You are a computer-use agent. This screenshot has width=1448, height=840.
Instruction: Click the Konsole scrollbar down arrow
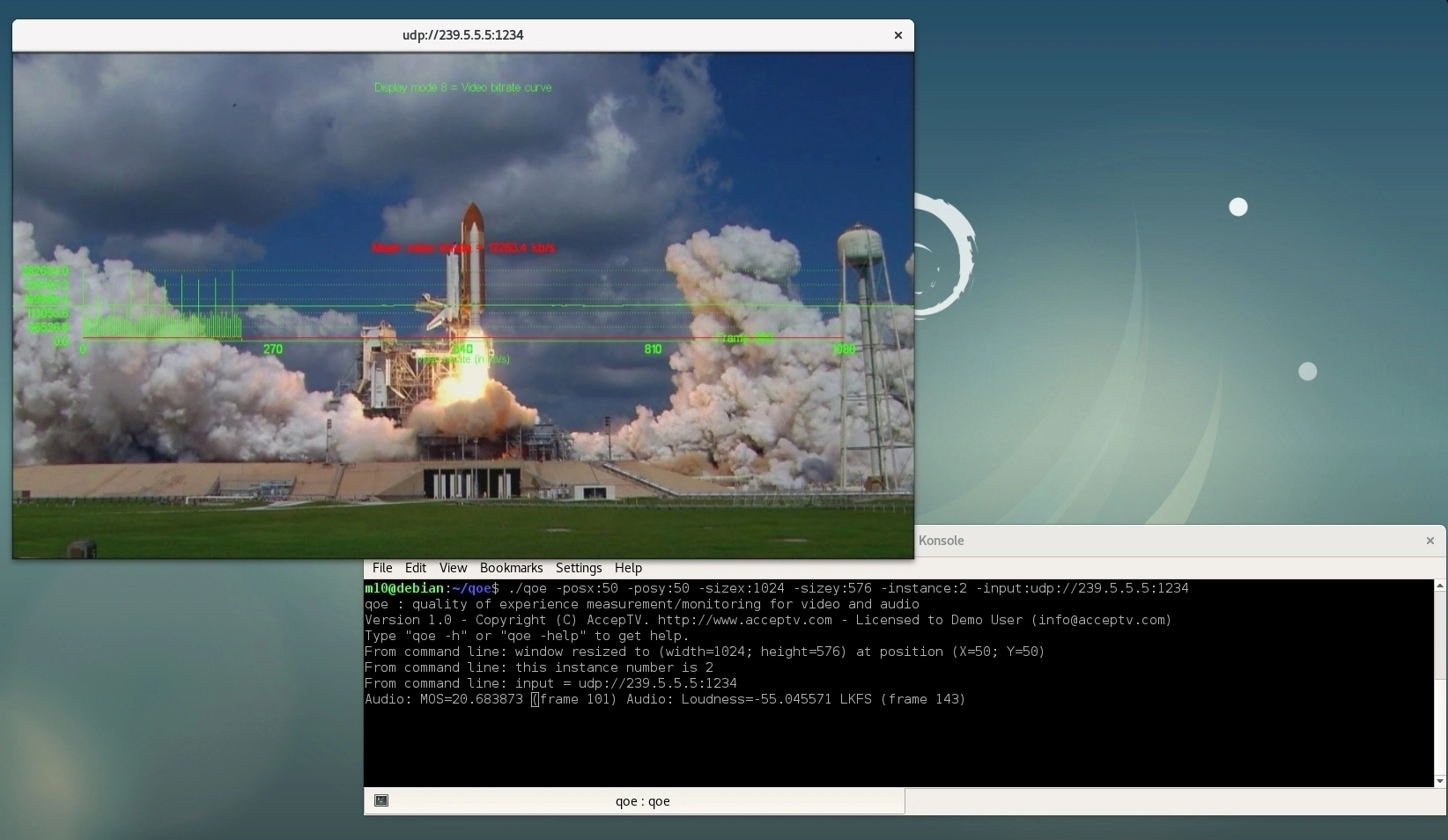1440,781
